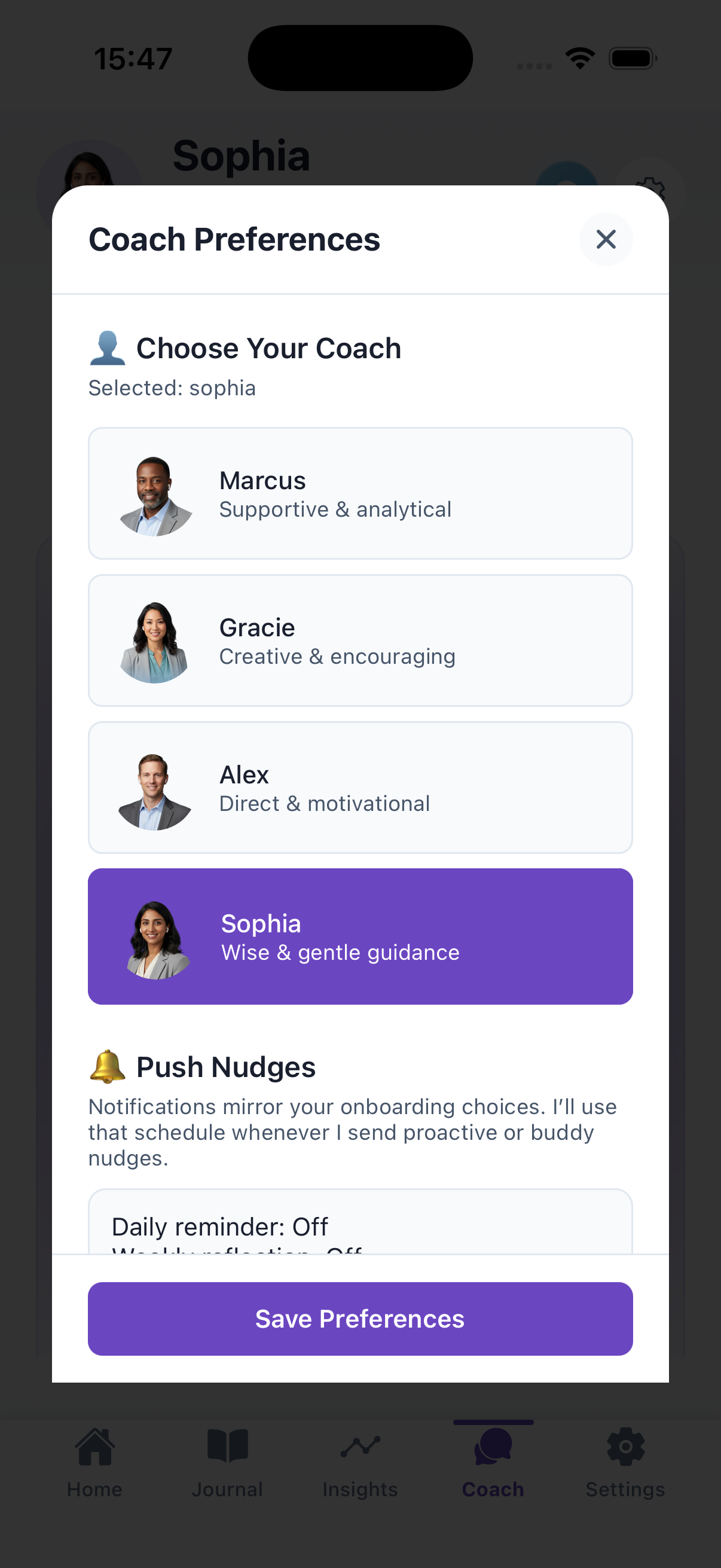Tap the Daily reminder status box

(x=360, y=1224)
